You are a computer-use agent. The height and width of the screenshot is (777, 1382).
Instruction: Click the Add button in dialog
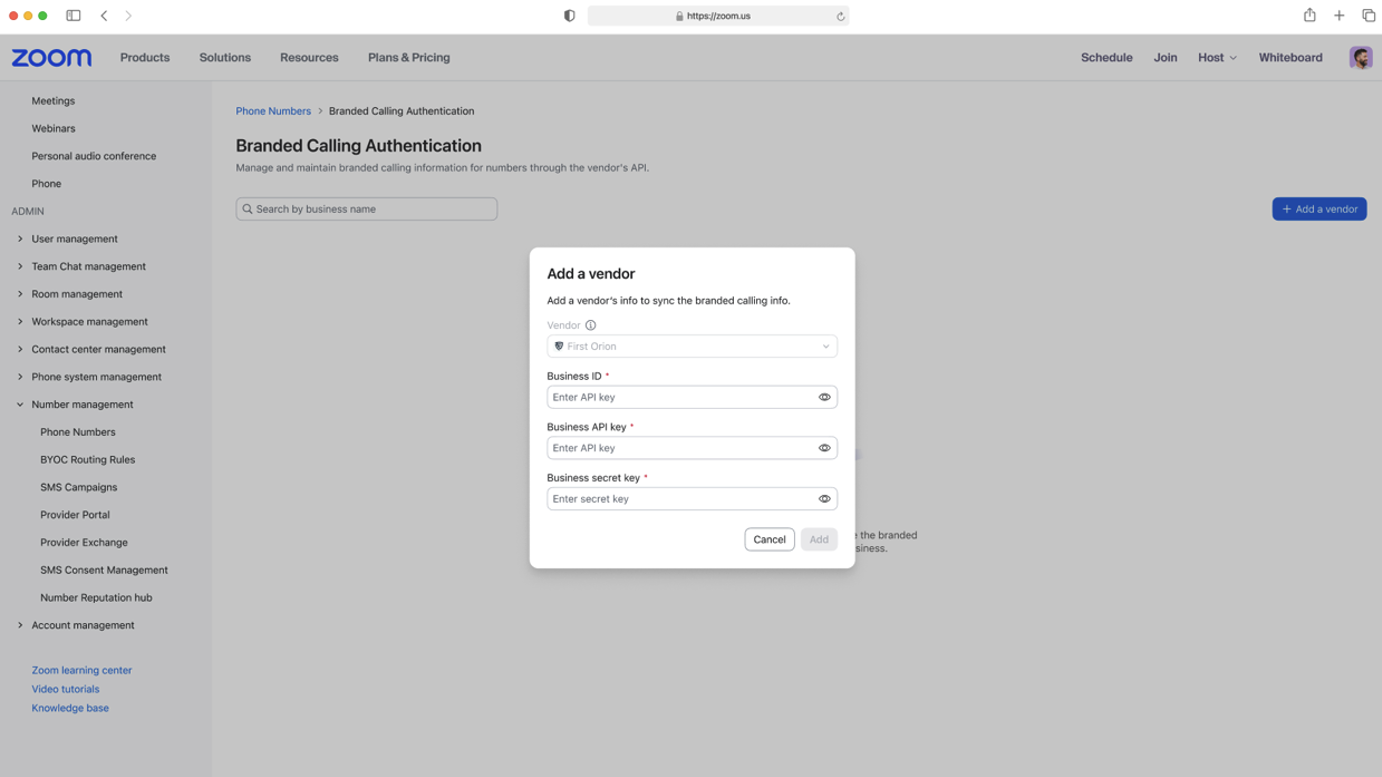tap(819, 540)
